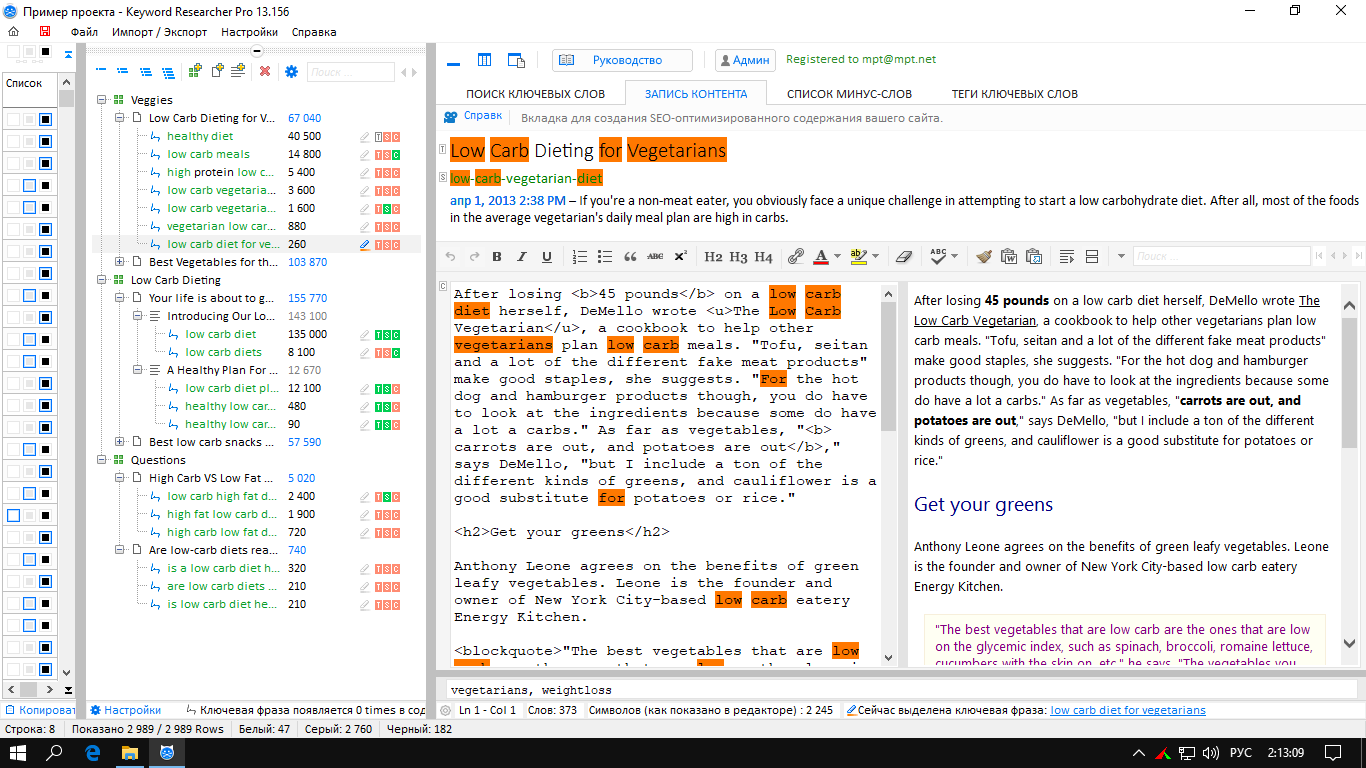
Task: Switch to the ПОИСК КЛЮЧЕВЫХ СЛОВ tab
Action: 536,94
